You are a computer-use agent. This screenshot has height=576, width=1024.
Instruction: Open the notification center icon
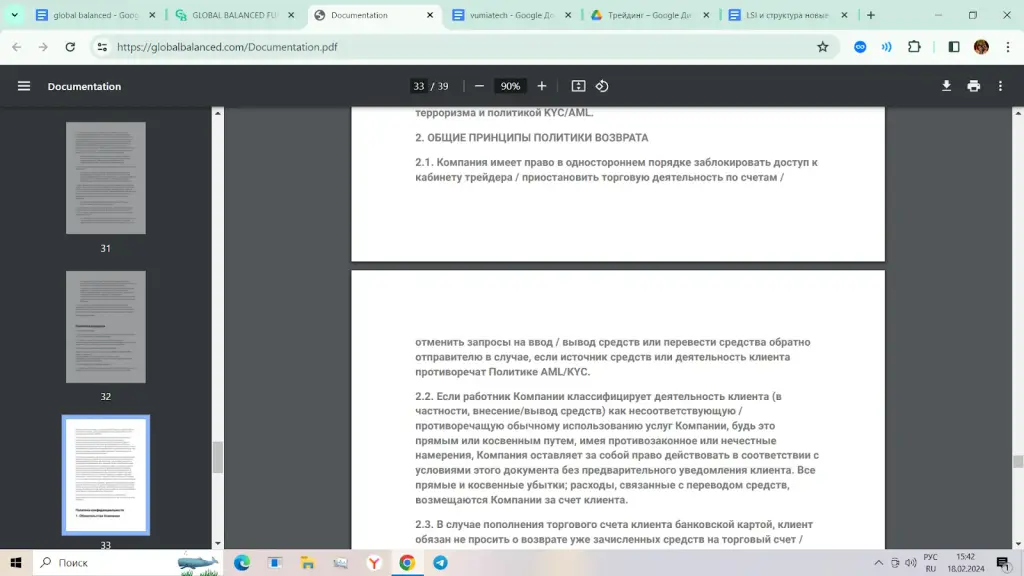[x=1004, y=562]
